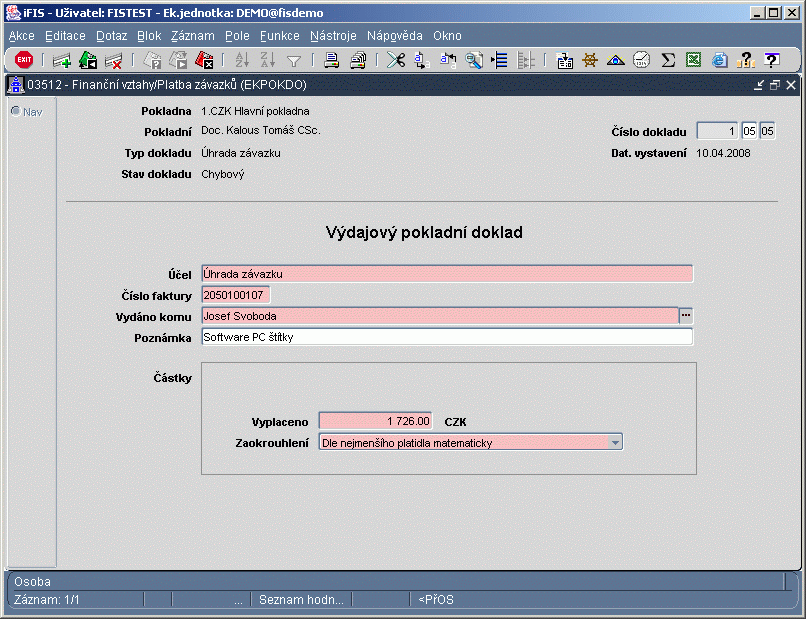Click the Poznámka input field

447,337
